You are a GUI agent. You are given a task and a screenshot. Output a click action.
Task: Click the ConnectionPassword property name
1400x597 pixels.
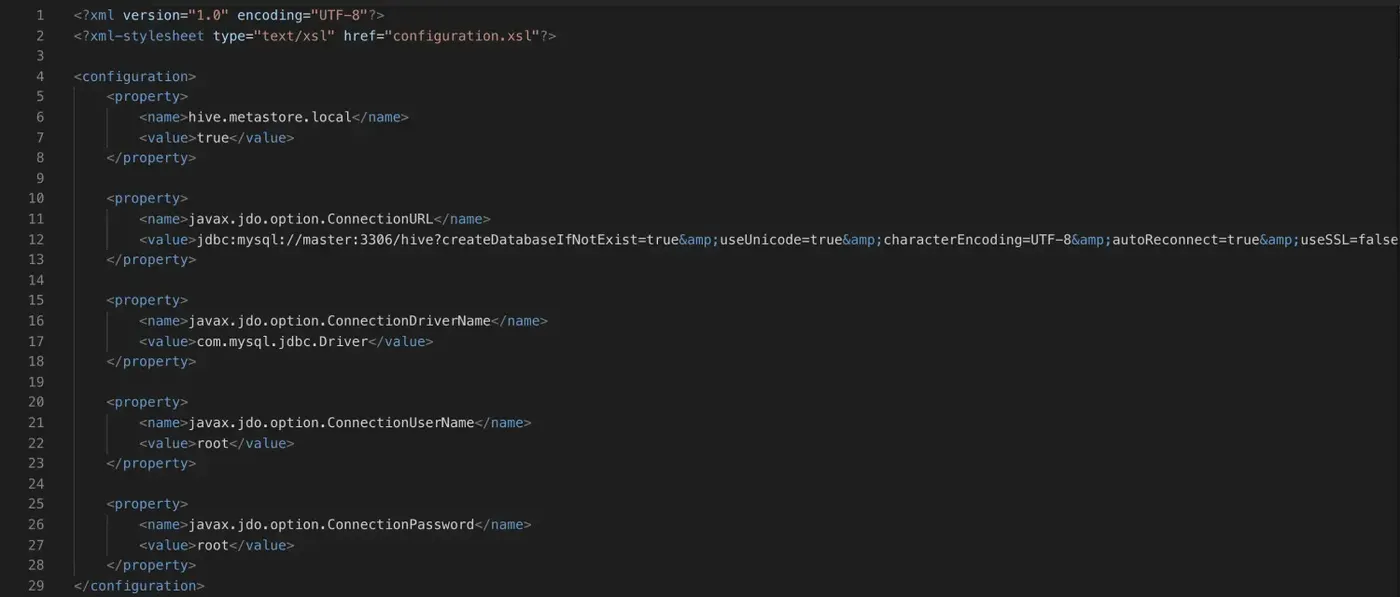pyautogui.click(x=331, y=525)
